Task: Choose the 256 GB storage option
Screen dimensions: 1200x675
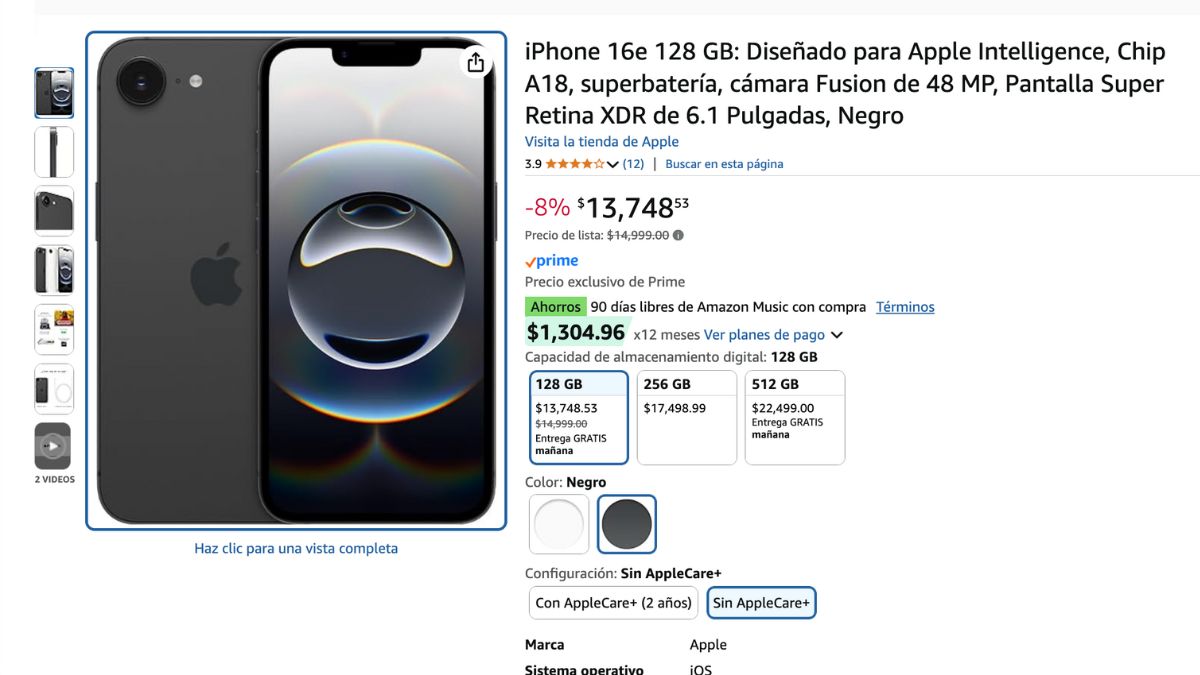Action: coord(687,418)
